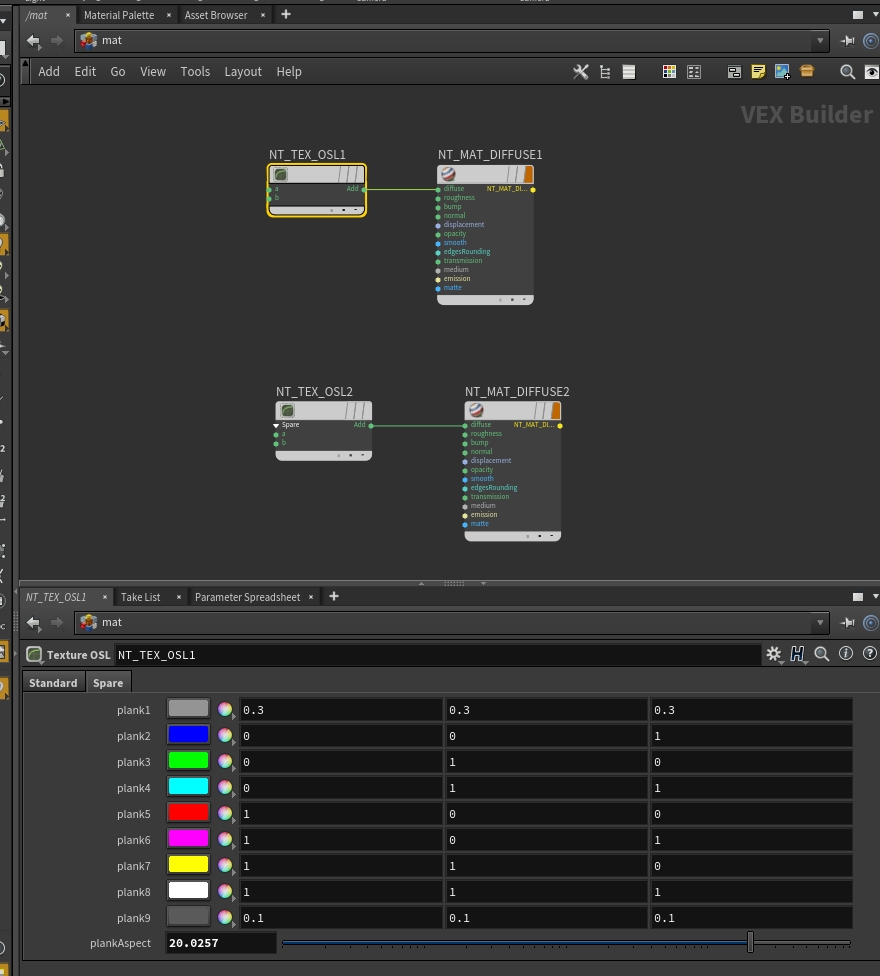Viewport: 880px width, 976px height.
Task: Expand the parameter pane path dropdown
Action: click(x=820, y=622)
